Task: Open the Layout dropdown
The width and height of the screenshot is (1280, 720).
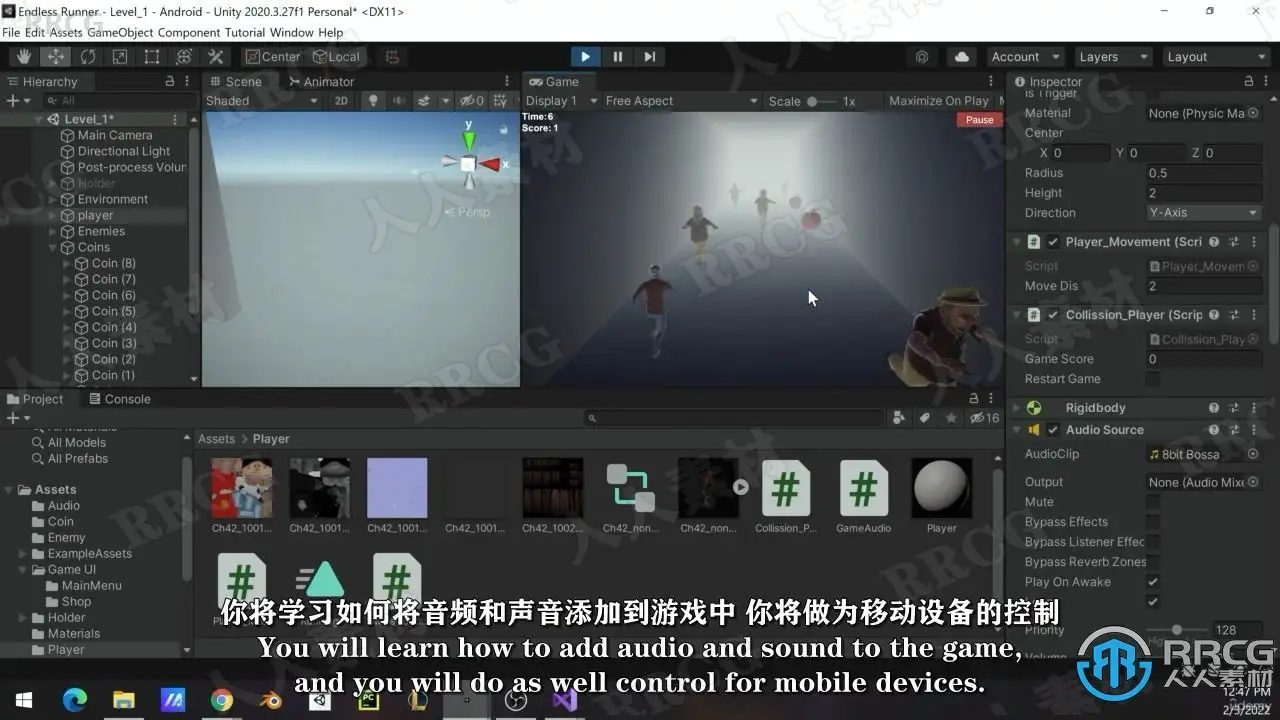Action: pyautogui.click(x=1215, y=57)
